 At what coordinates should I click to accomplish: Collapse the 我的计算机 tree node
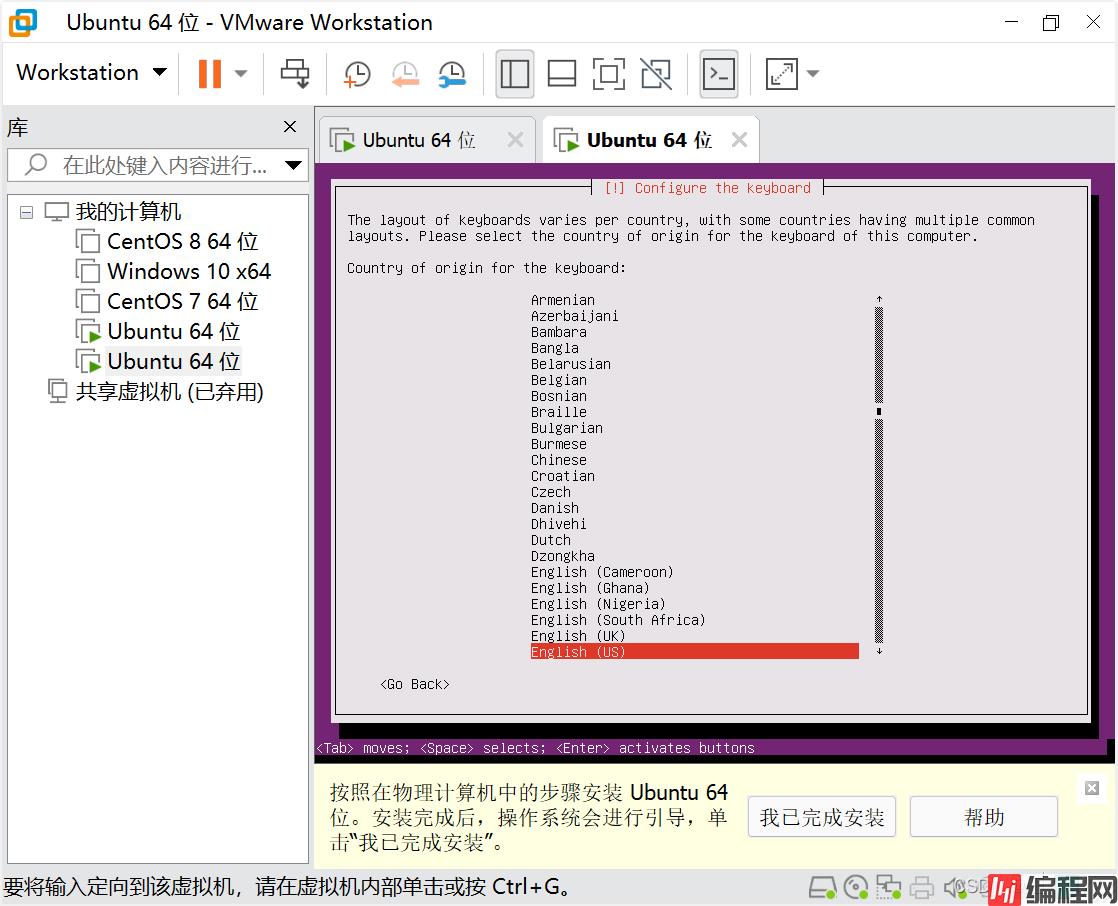point(26,212)
